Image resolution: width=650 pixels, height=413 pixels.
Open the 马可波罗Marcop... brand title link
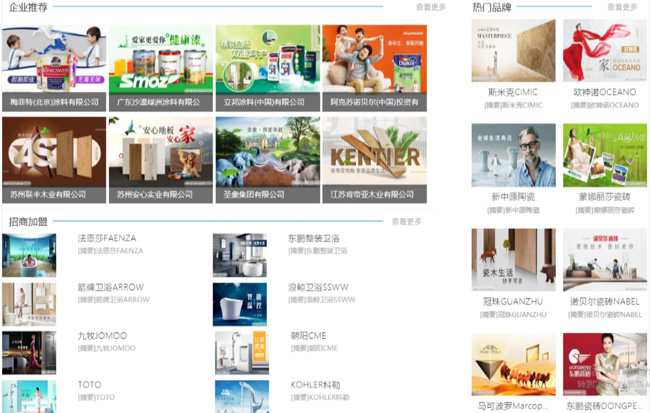pyautogui.click(x=513, y=406)
